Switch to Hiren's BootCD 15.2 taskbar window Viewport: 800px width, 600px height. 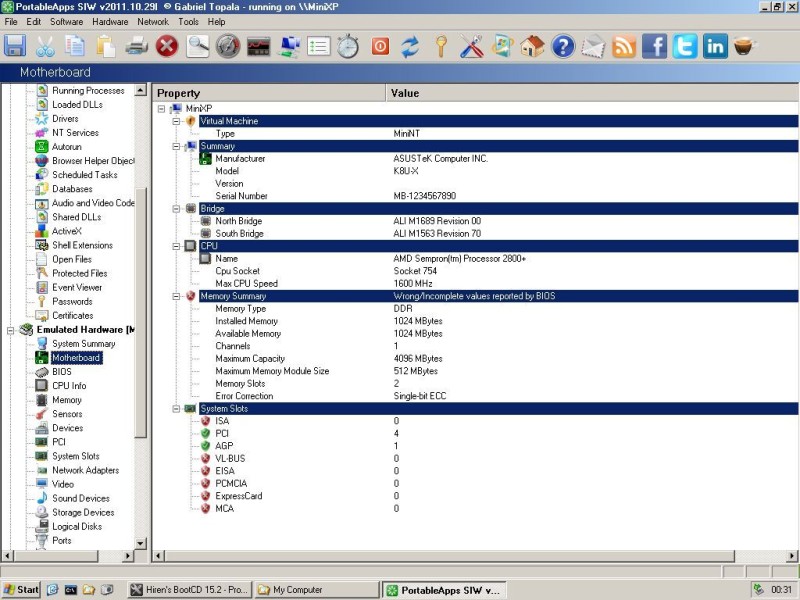tap(189, 590)
